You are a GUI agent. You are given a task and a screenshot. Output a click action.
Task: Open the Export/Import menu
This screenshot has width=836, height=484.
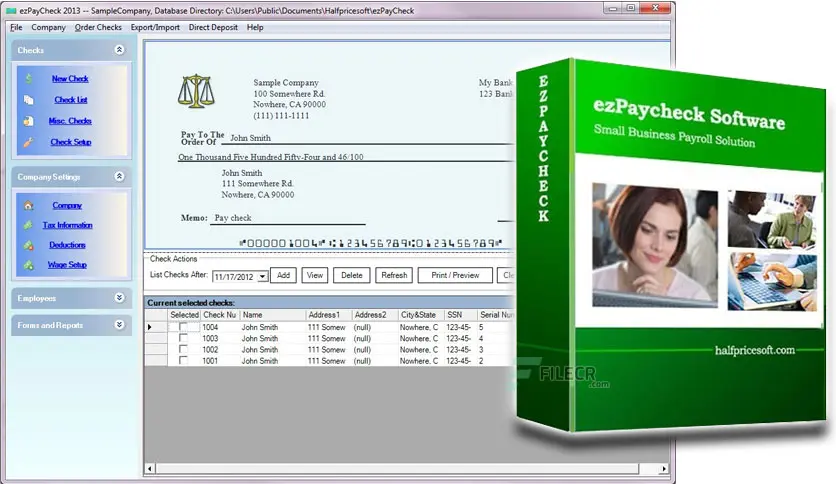point(155,27)
